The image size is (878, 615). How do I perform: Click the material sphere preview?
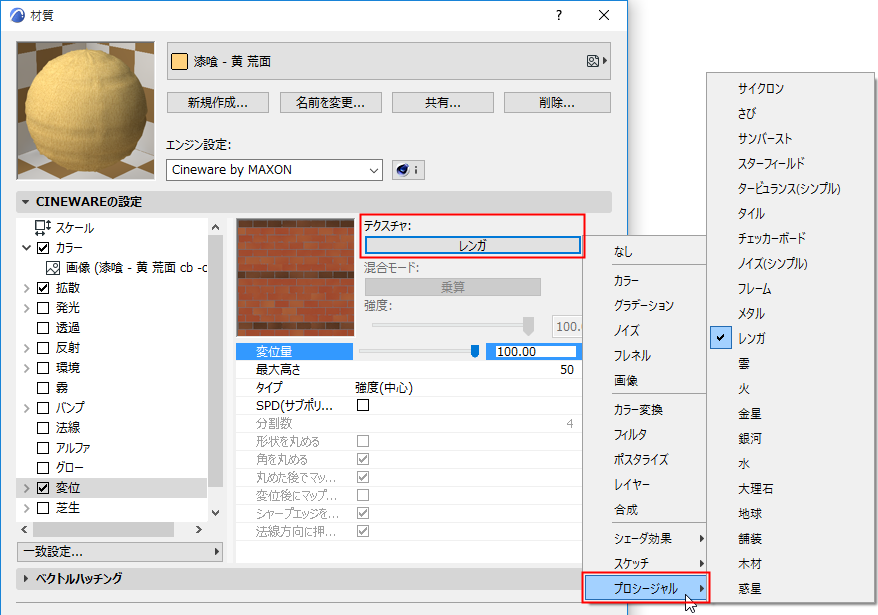(x=86, y=110)
